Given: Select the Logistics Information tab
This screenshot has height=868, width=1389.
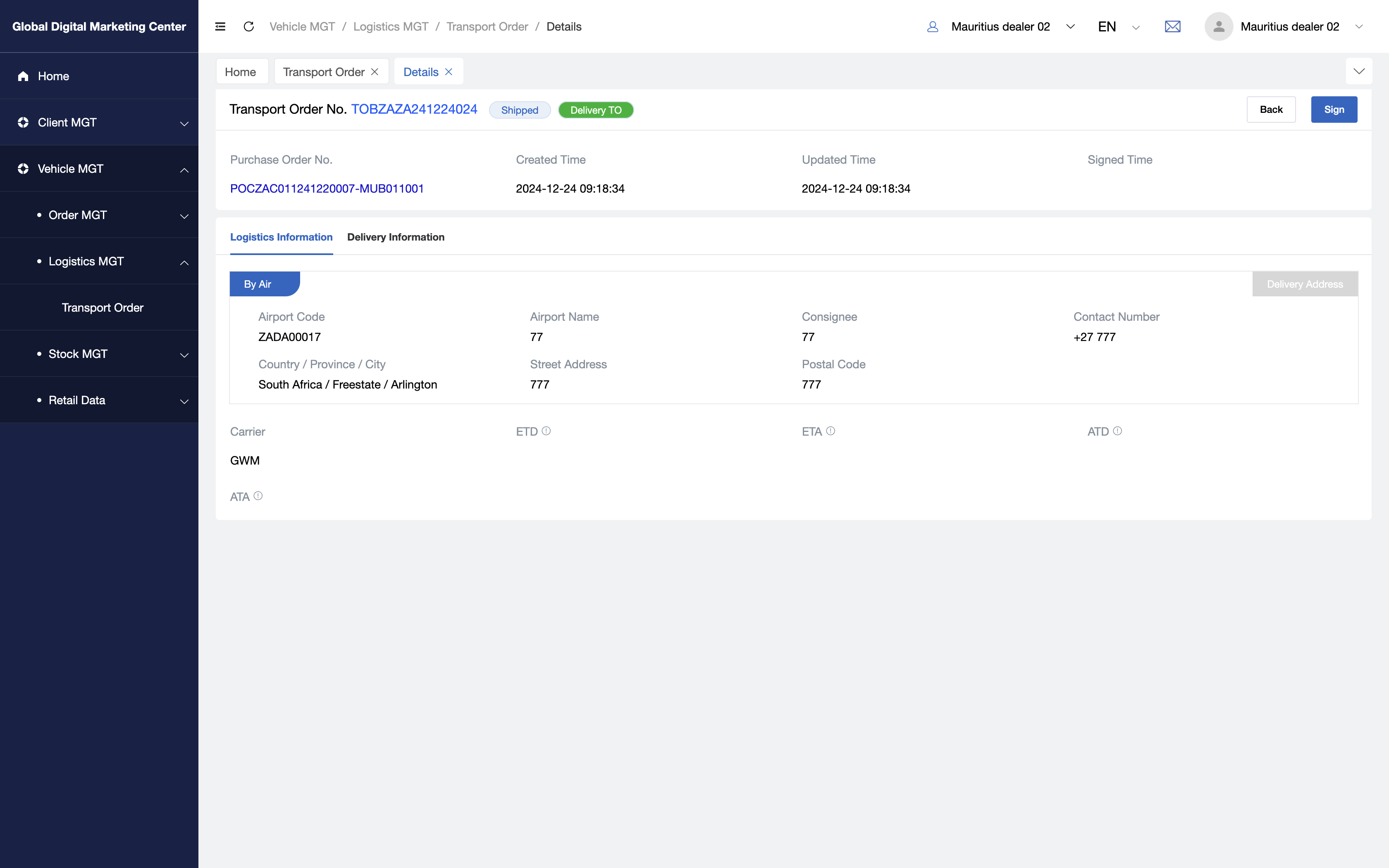Looking at the screenshot, I should click(x=281, y=237).
